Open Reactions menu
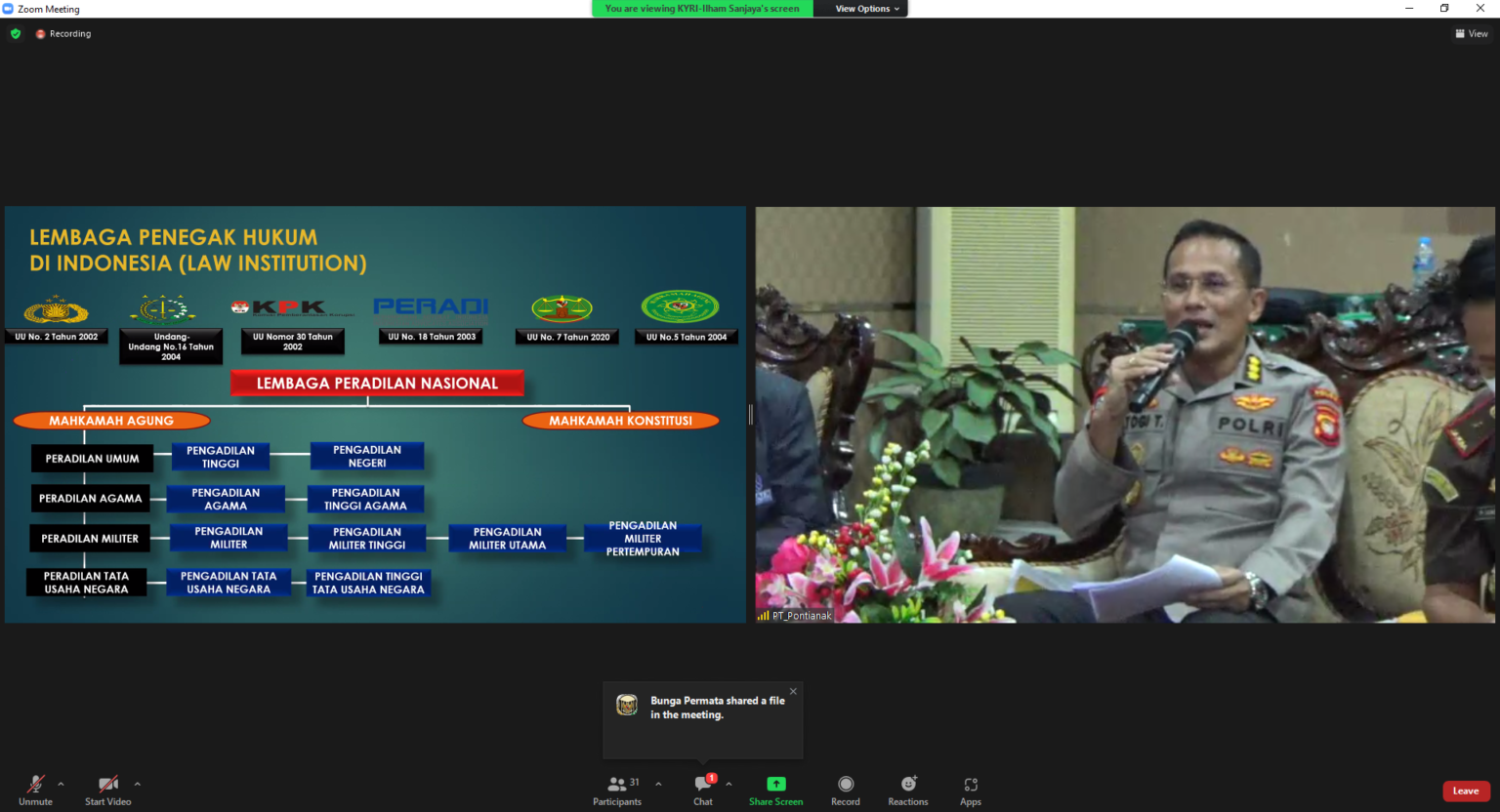Screen dimensions: 1500x812 tap(908, 790)
